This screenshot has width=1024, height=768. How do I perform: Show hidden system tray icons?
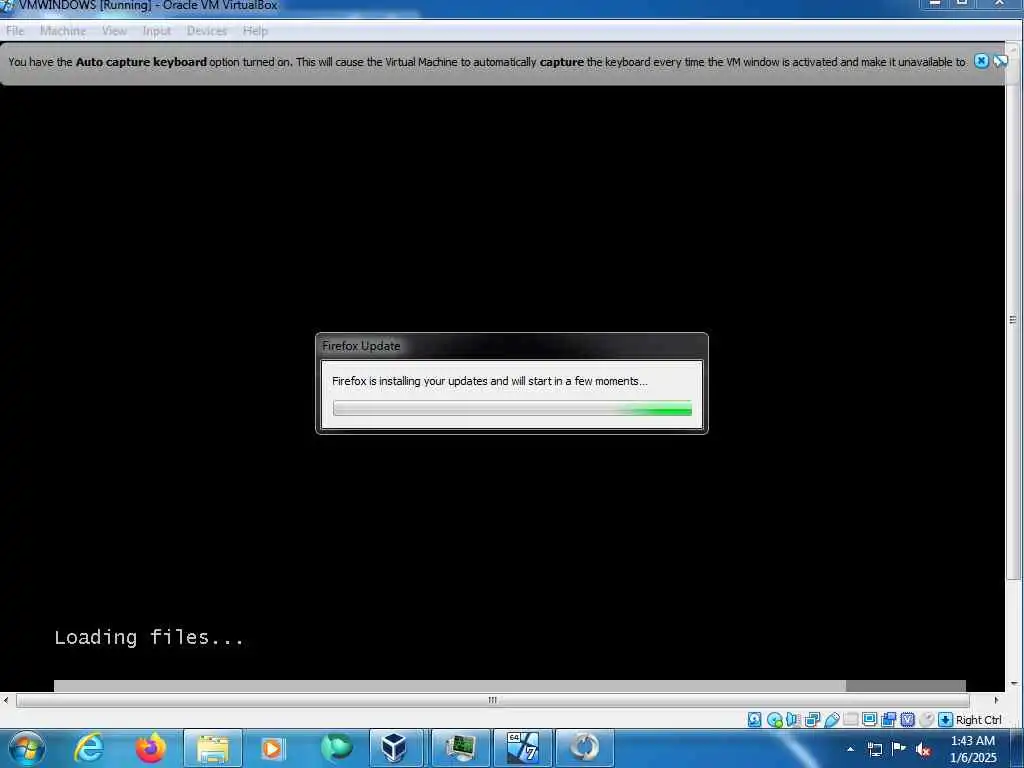click(850, 749)
